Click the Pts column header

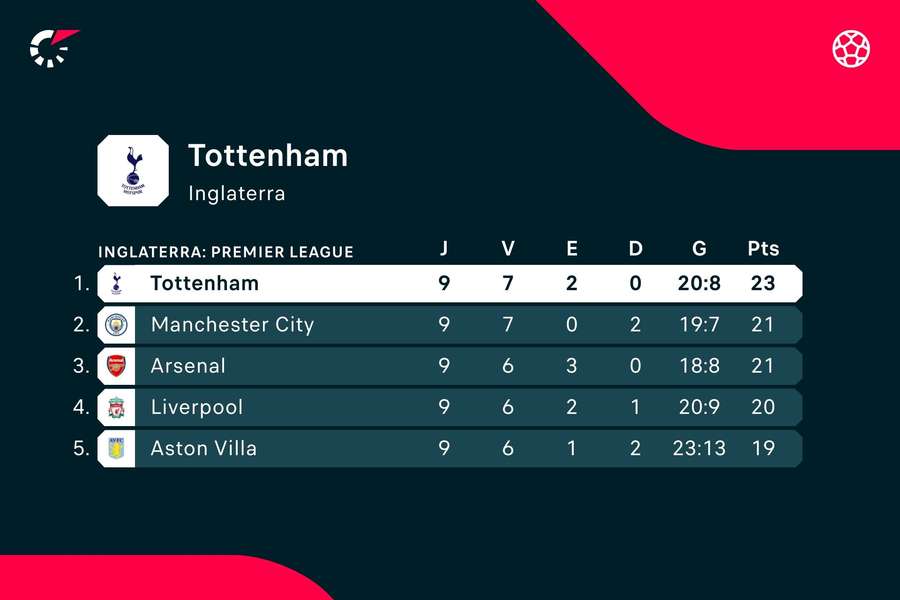pyautogui.click(x=763, y=249)
